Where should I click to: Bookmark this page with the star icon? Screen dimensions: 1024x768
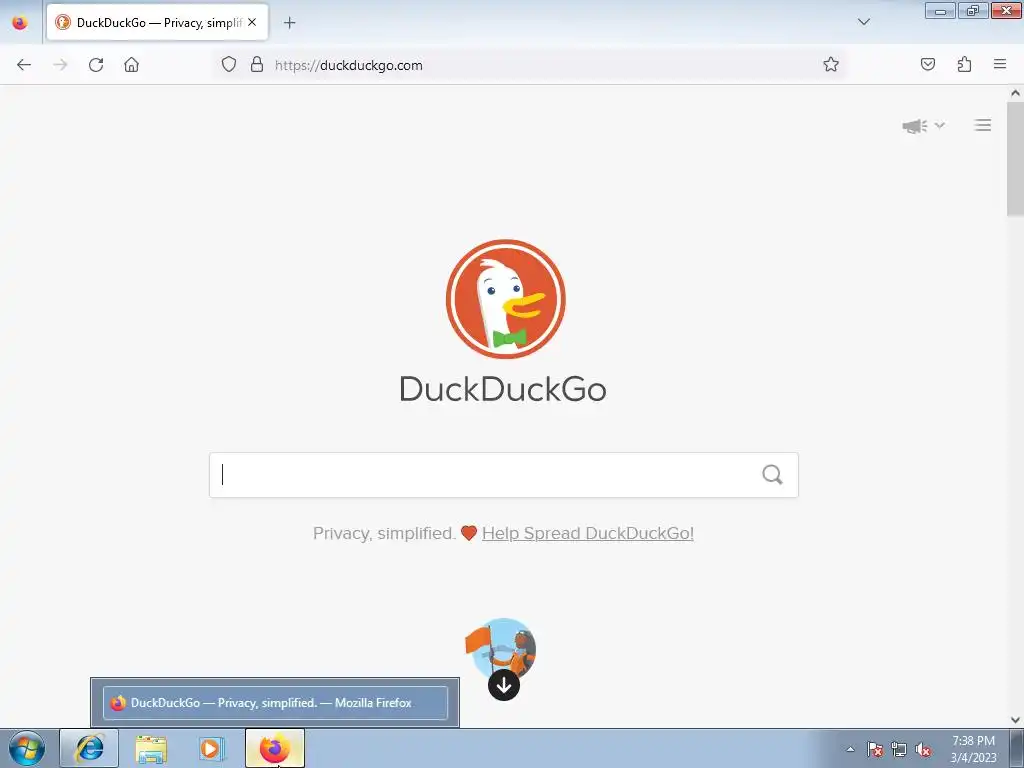(831, 65)
